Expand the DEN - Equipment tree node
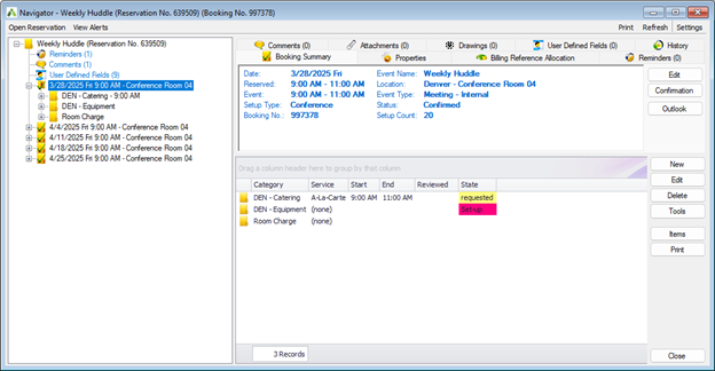 tap(41, 107)
